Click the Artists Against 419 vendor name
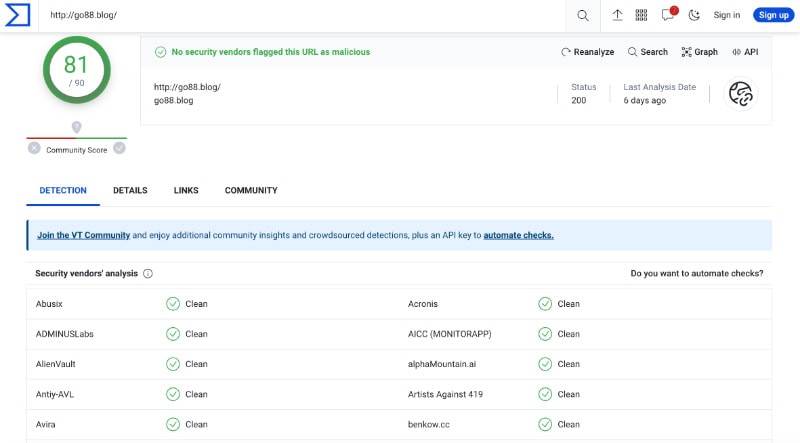This screenshot has height=443, width=800. pos(445,395)
